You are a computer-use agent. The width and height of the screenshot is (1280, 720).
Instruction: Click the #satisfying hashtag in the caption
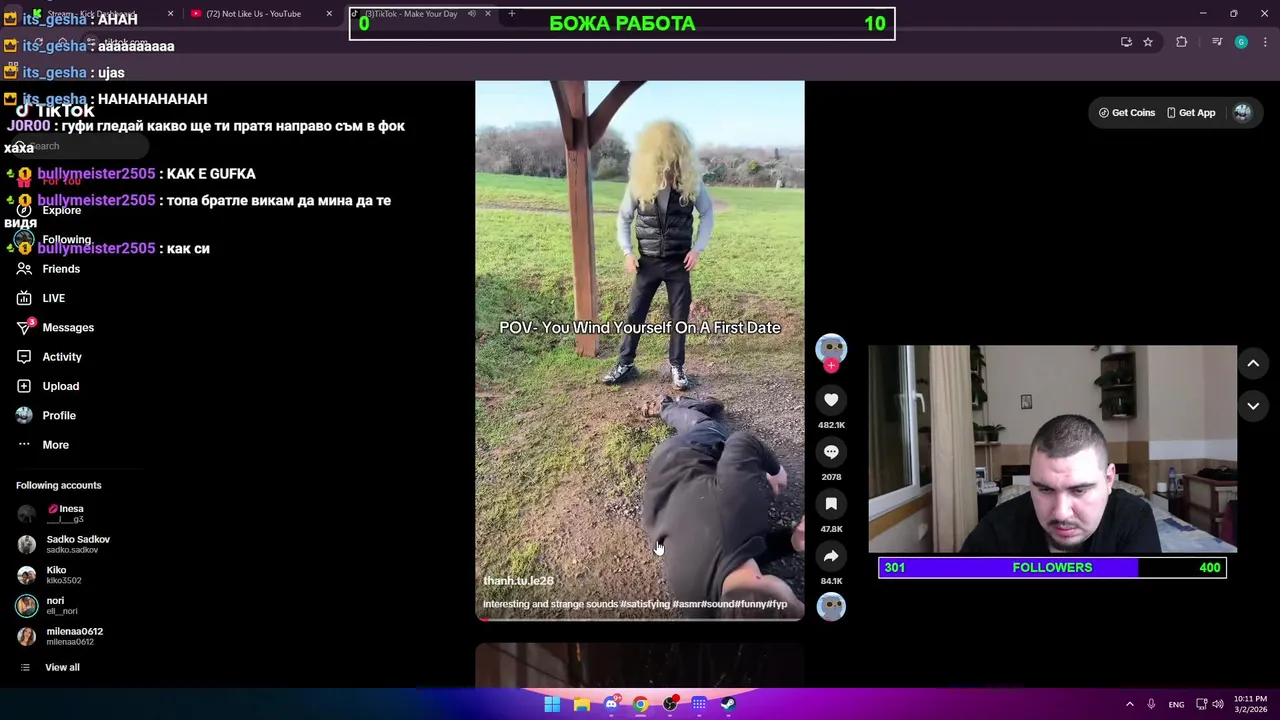pyautogui.click(x=644, y=604)
